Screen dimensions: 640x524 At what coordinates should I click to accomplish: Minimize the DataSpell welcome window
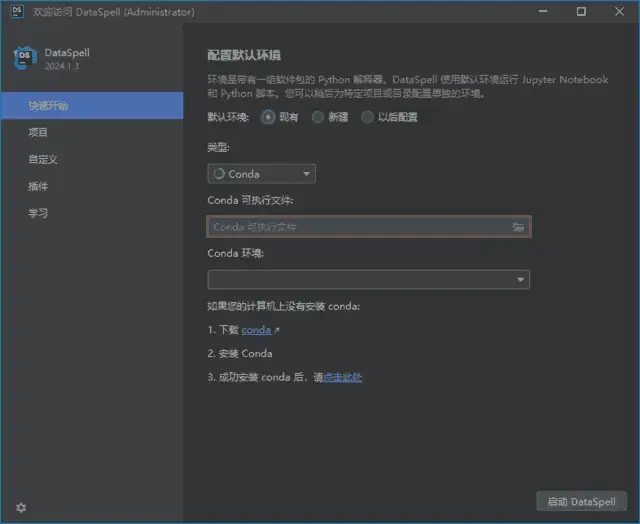tap(543, 11)
